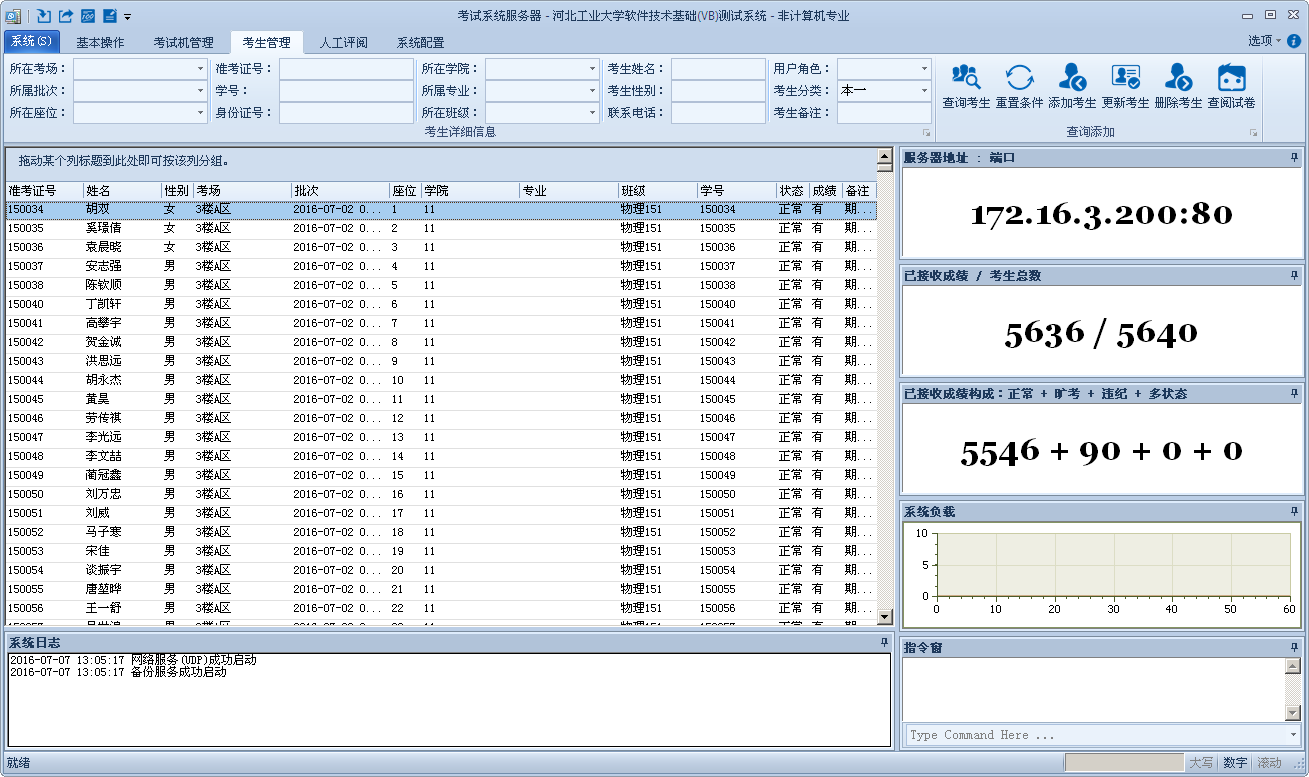
Task: Open 所在座位 dropdown
Action: click(200, 113)
